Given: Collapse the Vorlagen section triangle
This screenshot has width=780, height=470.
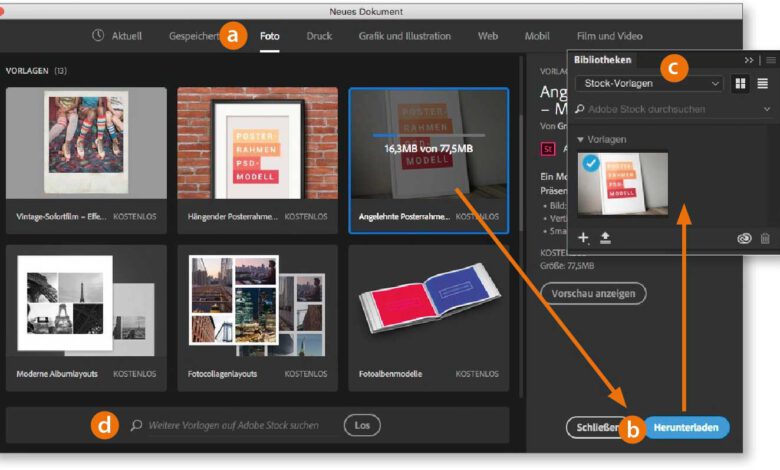Looking at the screenshot, I should [580, 140].
